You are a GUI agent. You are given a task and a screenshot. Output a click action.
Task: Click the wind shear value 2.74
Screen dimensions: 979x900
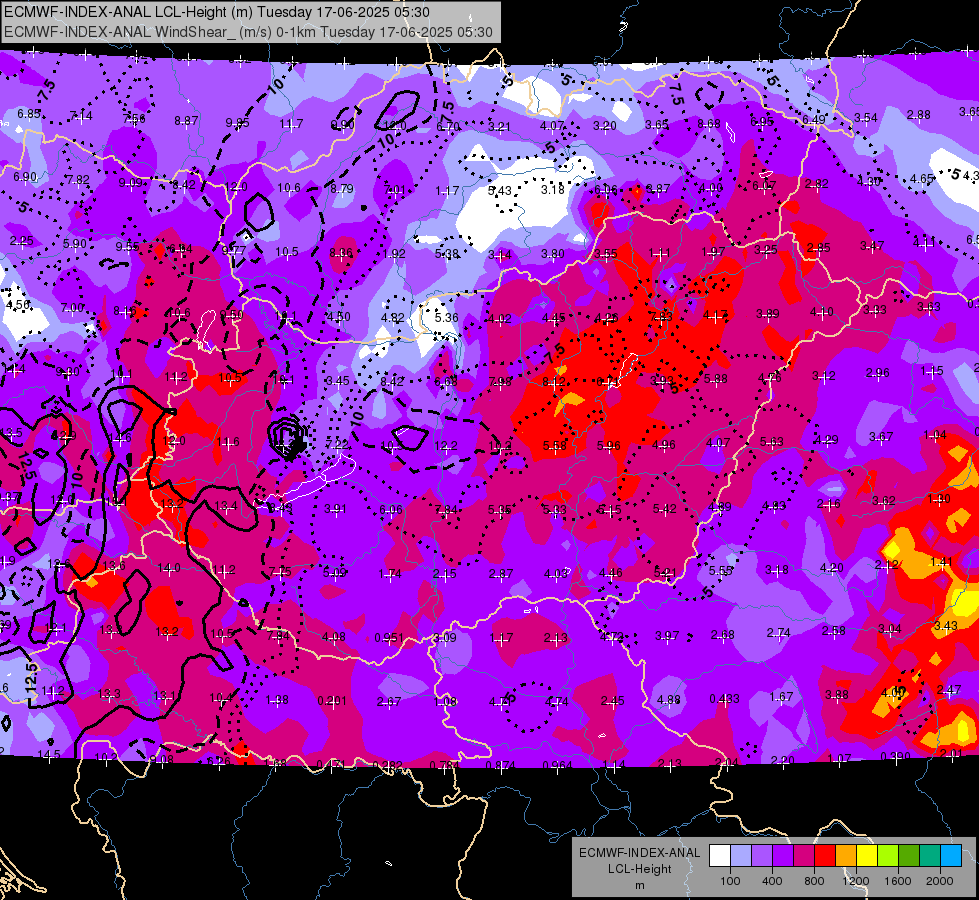(779, 633)
